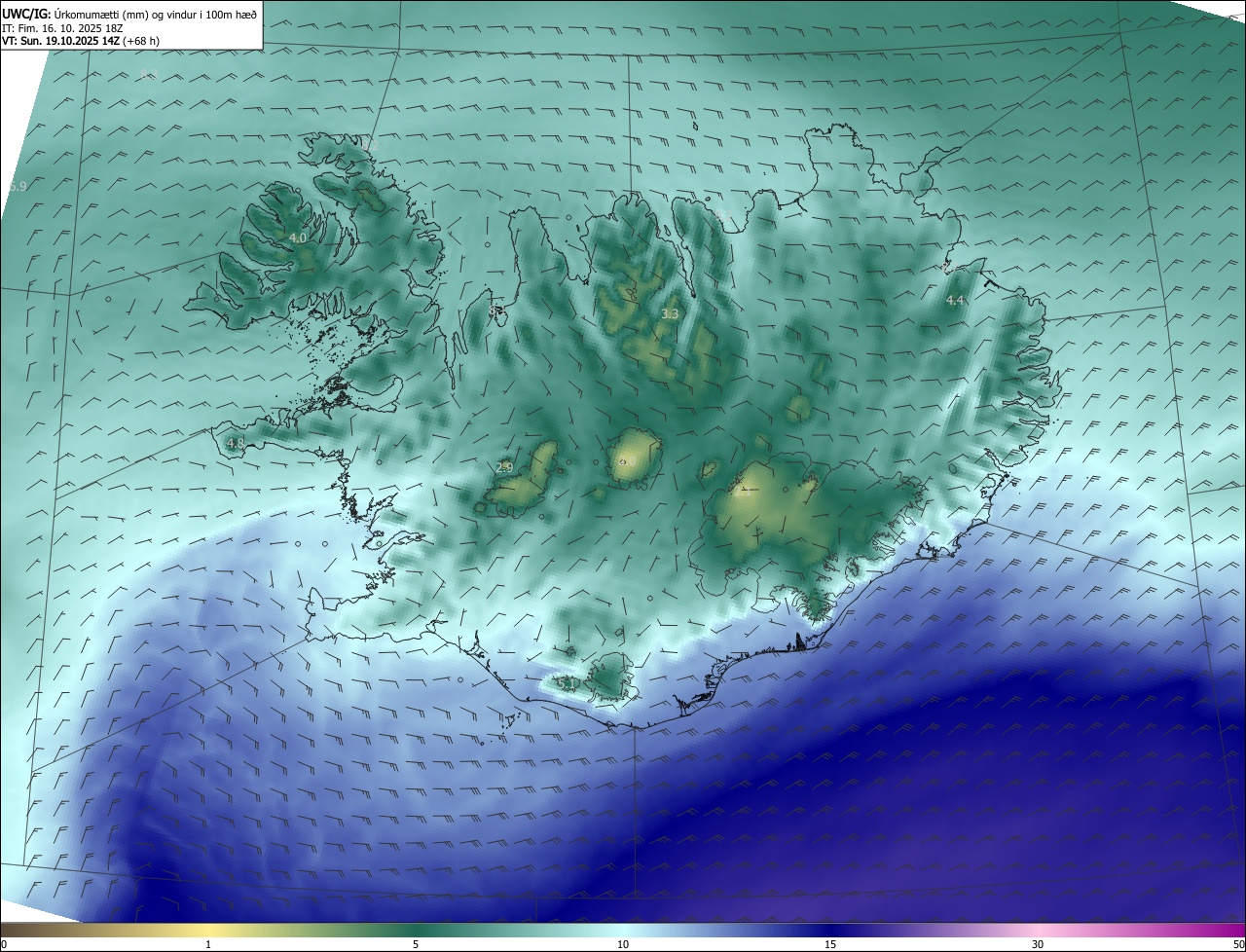Screen dimensions: 1246x952
Task: Click the 1 label on the color scale
Action: point(208,944)
